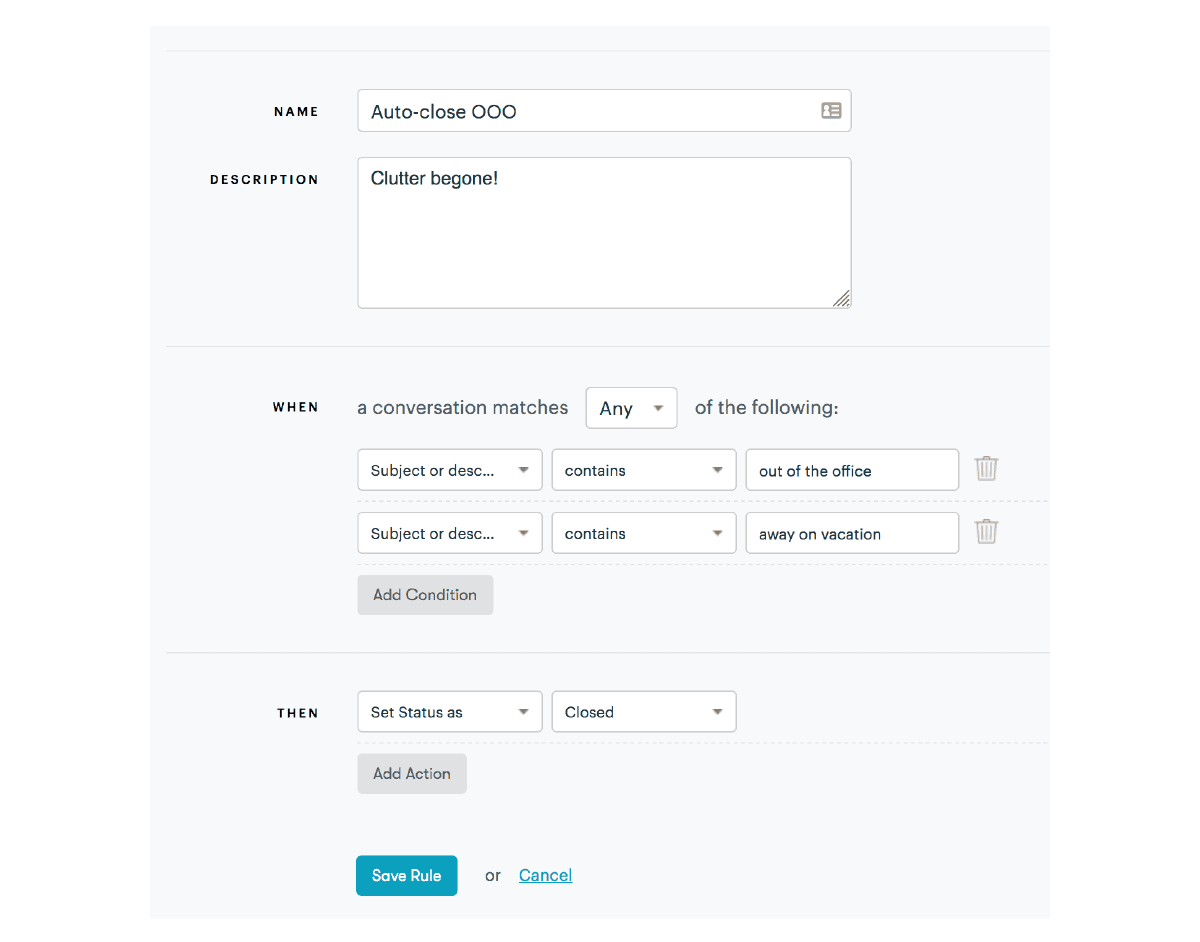The image size is (1200, 942).
Task: Open the "Set Status as" action dropdown
Action: [x=449, y=711]
